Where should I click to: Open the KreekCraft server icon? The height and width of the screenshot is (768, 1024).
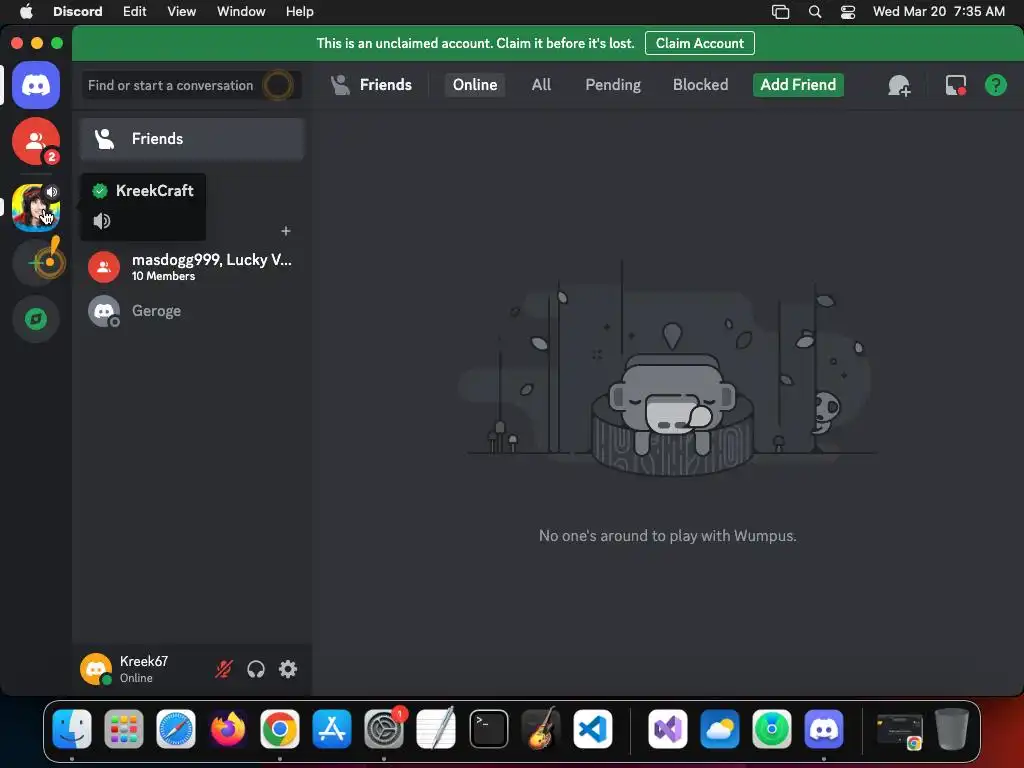36,208
